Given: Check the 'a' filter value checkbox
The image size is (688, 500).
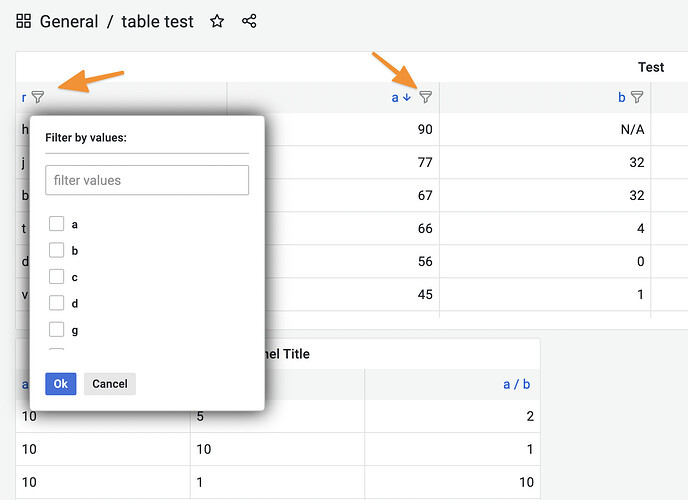Looking at the screenshot, I should (x=57, y=224).
